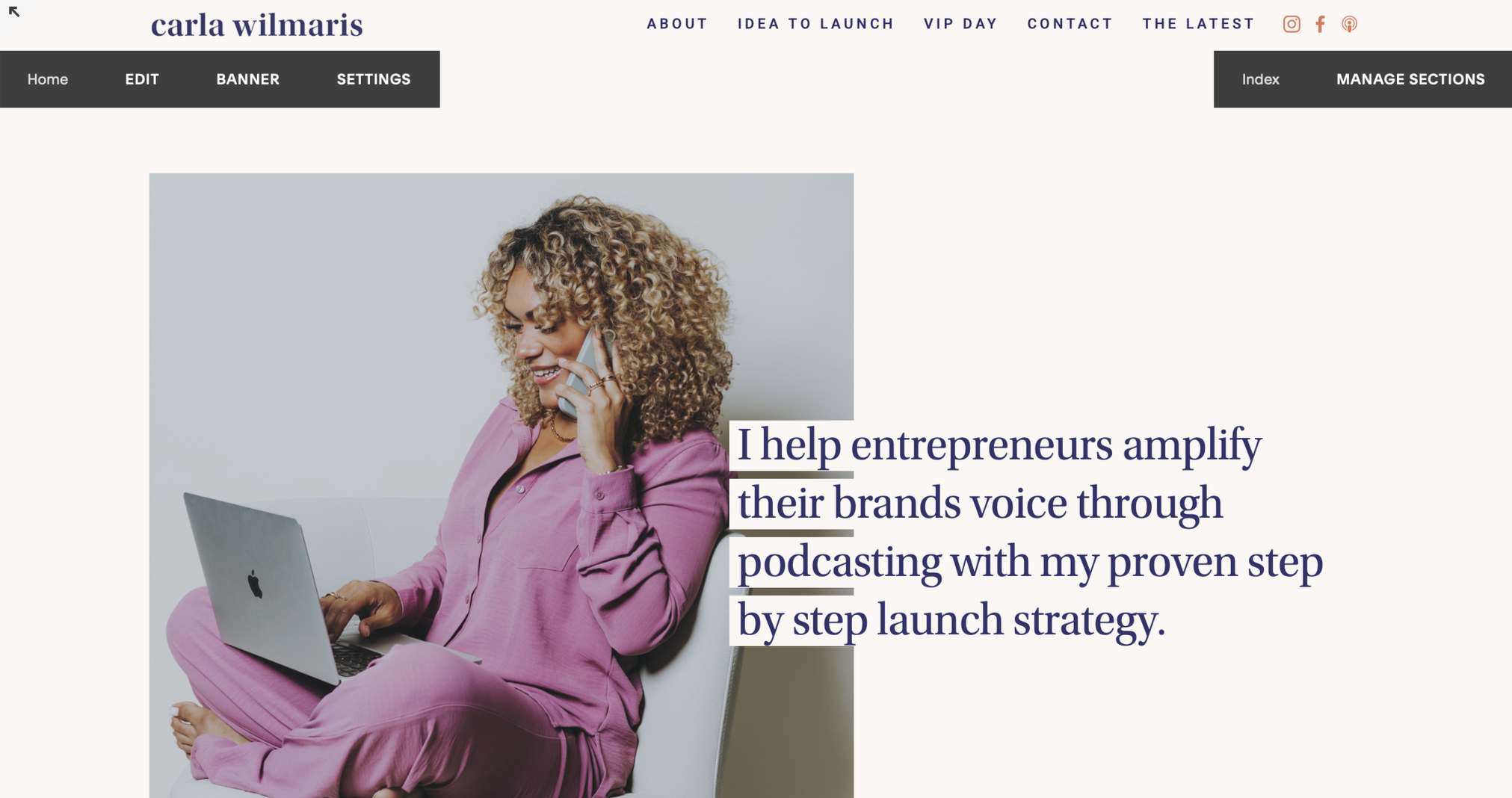Open the ABOUT navigation link
The height and width of the screenshot is (798, 1512).
(x=677, y=24)
